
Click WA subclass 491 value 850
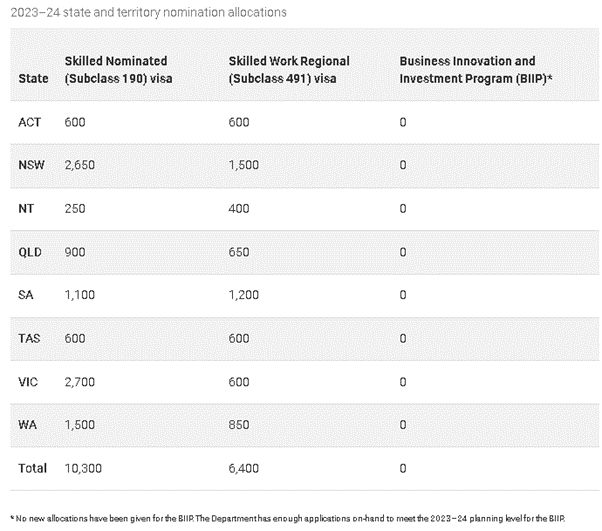(x=239, y=425)
